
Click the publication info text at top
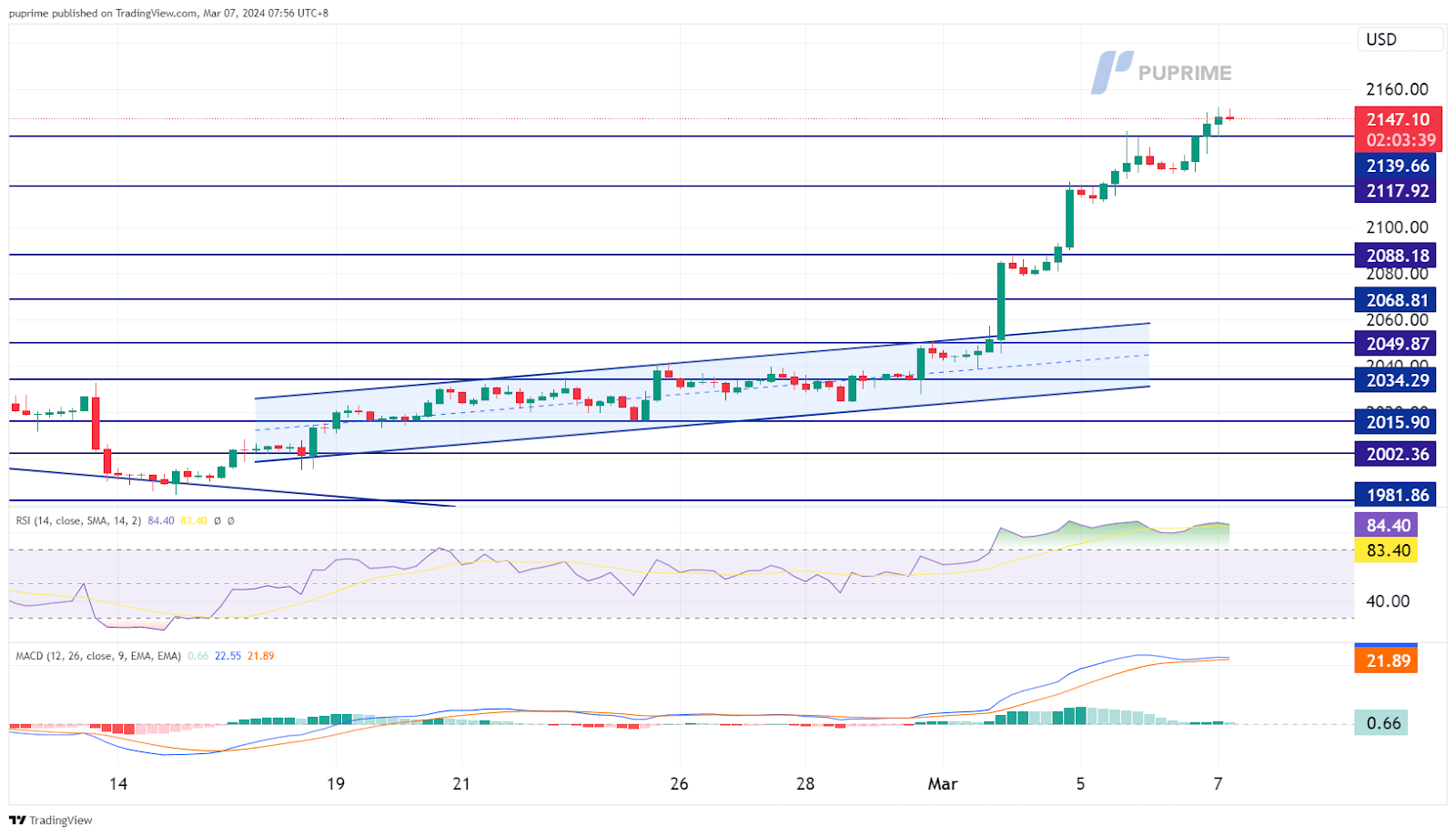click(168, 13)
